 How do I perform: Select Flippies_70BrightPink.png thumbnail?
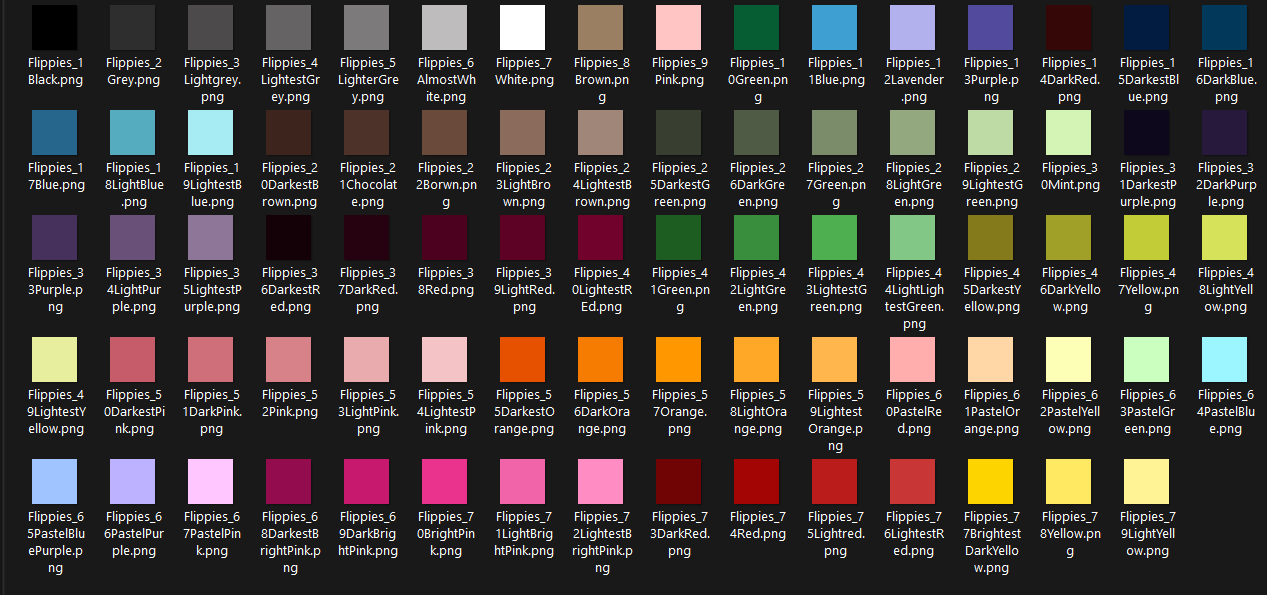[x=445, y=481]
